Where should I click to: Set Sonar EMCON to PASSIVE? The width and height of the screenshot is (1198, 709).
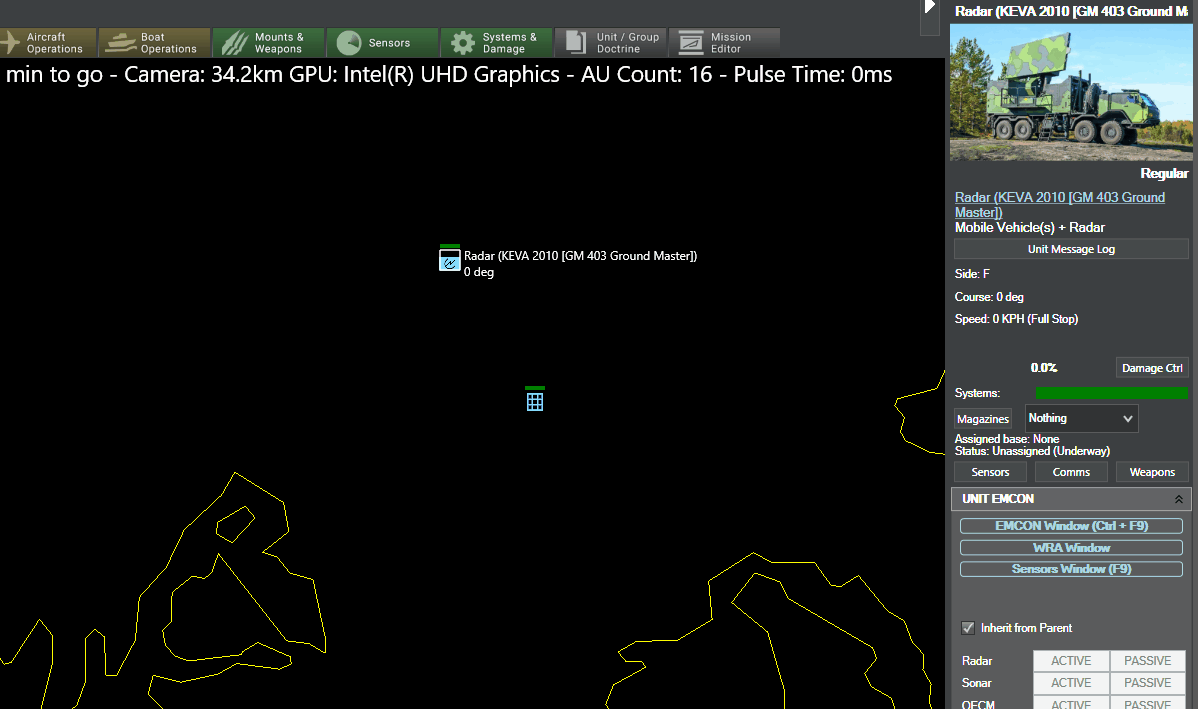[1148, 683]
